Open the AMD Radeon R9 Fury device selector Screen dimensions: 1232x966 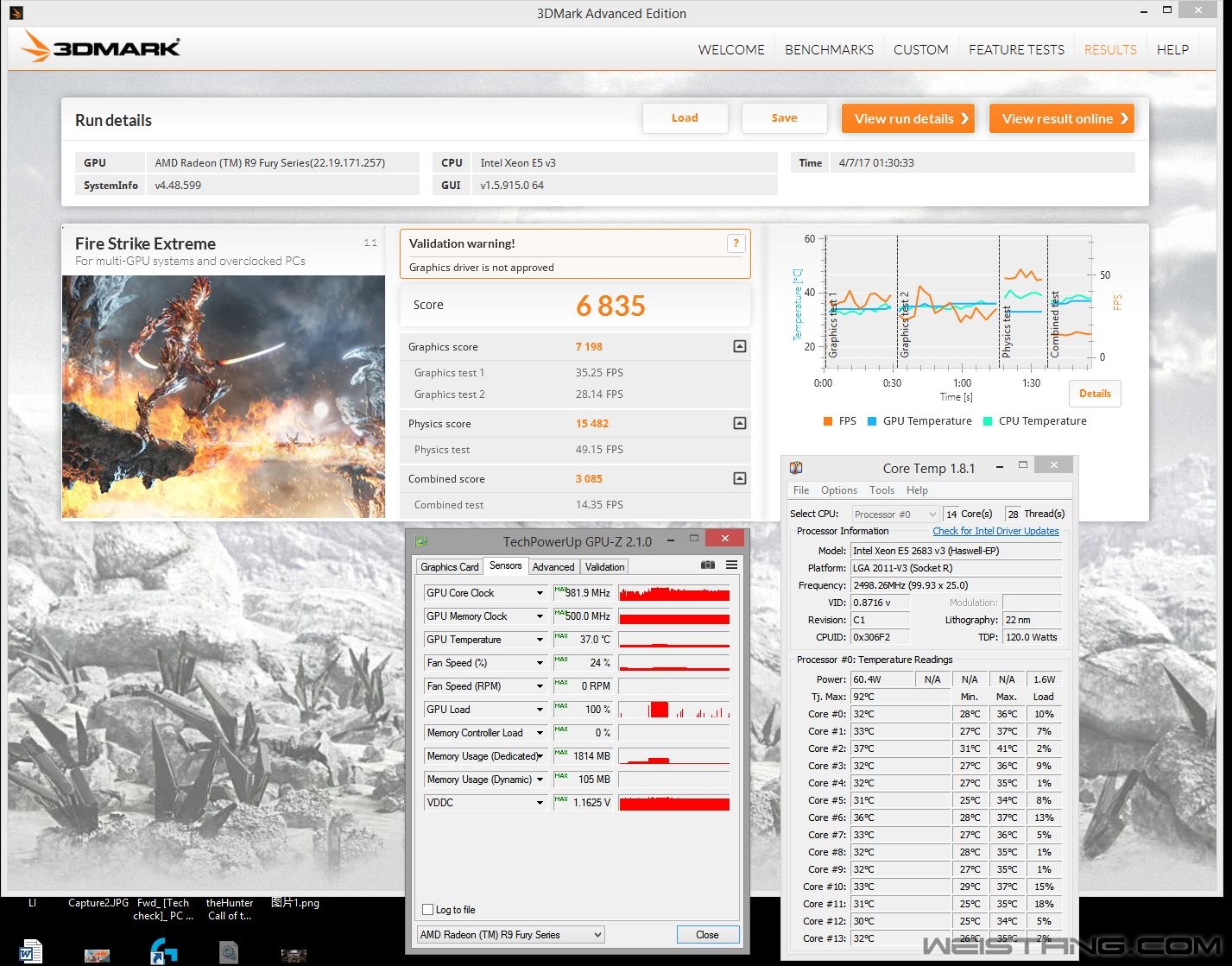tap(510, 935)
